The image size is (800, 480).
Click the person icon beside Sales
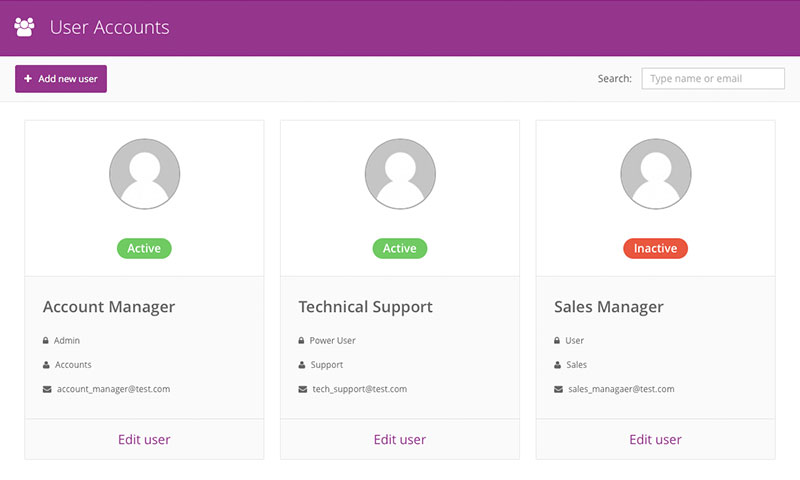click(557, 365)
